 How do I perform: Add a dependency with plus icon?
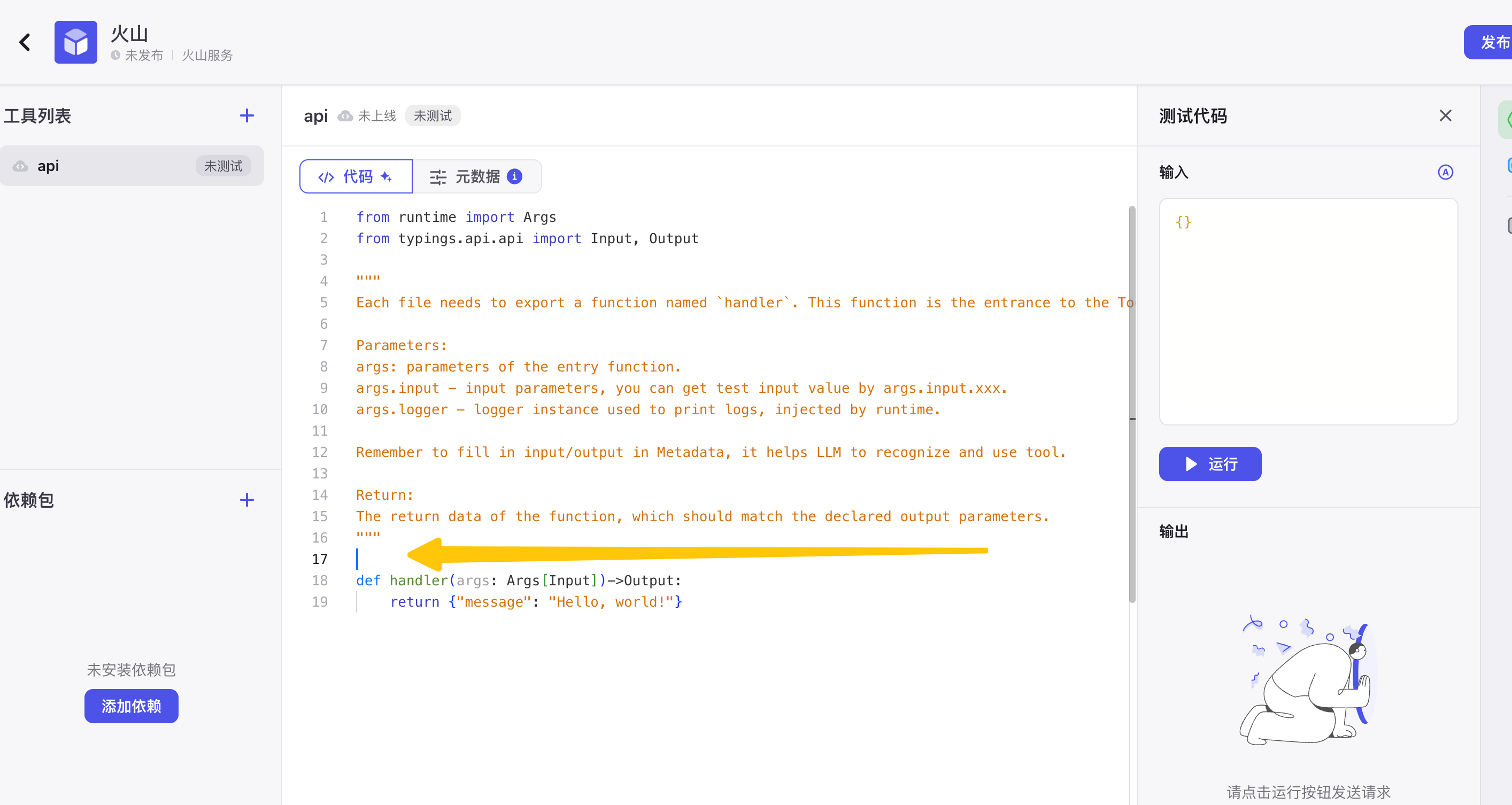coord(246,500)
